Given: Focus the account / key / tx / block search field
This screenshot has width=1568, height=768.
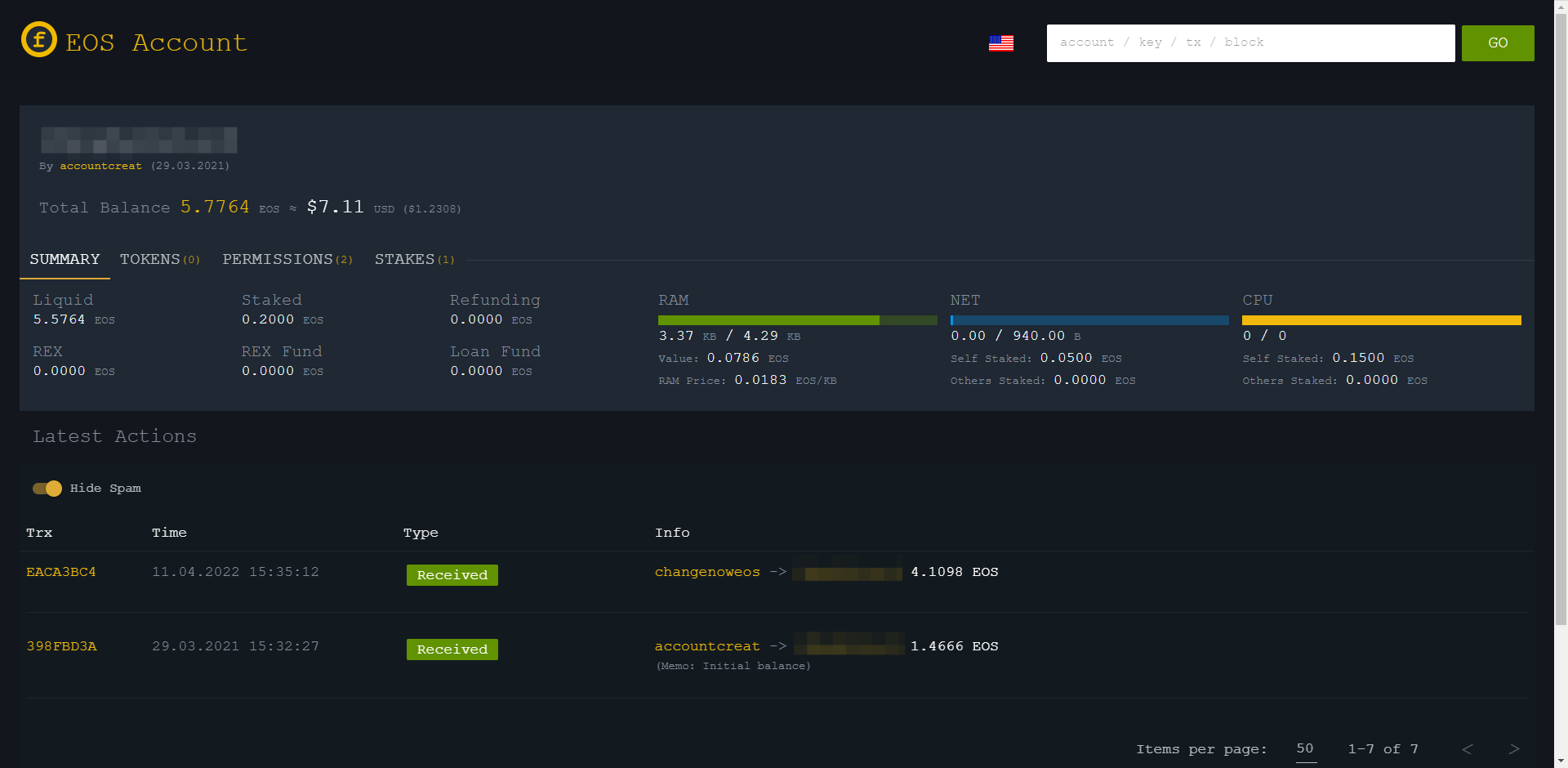Looking at the screenshot, I should point(1251,43).
